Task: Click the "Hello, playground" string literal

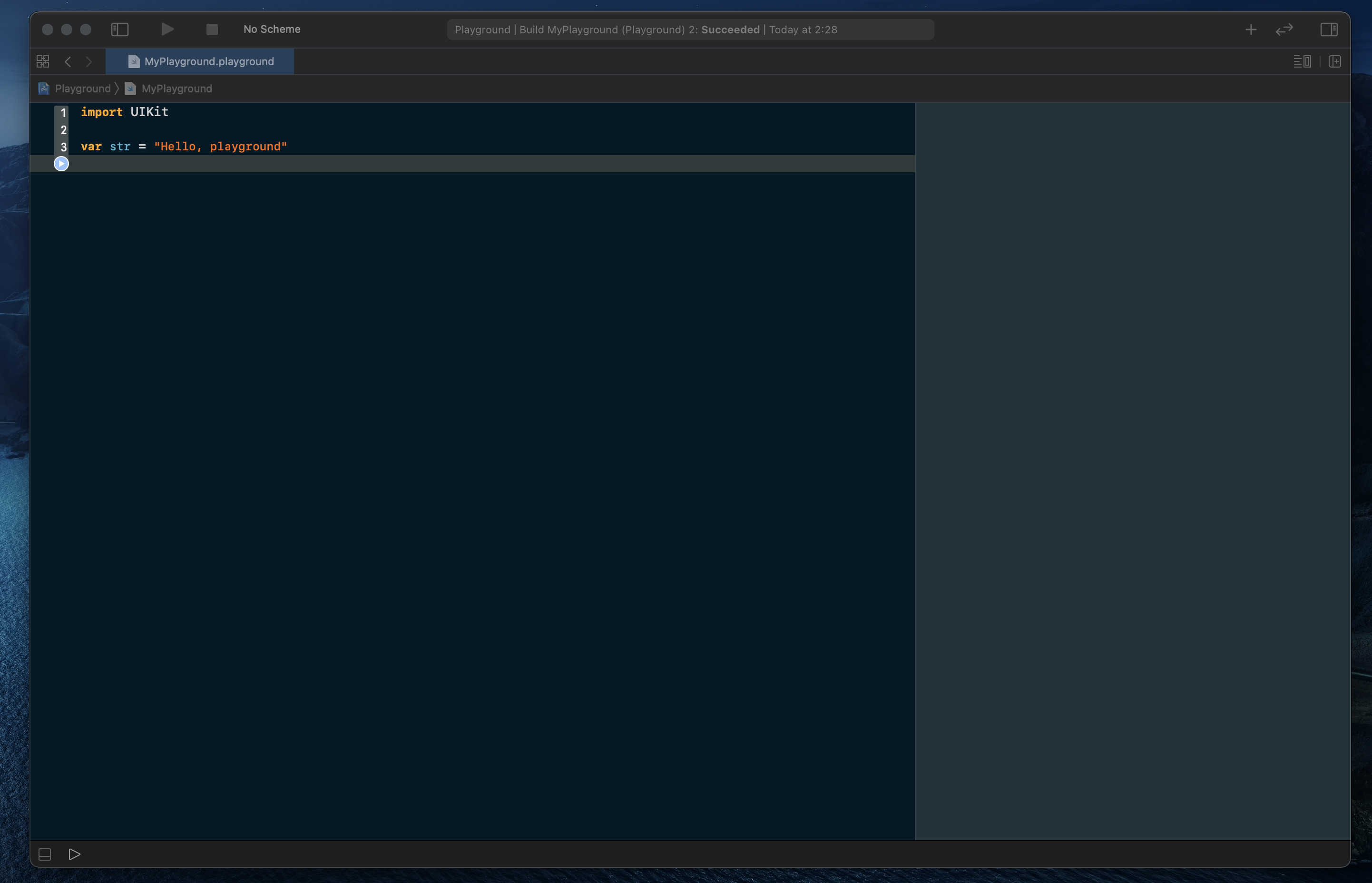Action: (220, 146)
